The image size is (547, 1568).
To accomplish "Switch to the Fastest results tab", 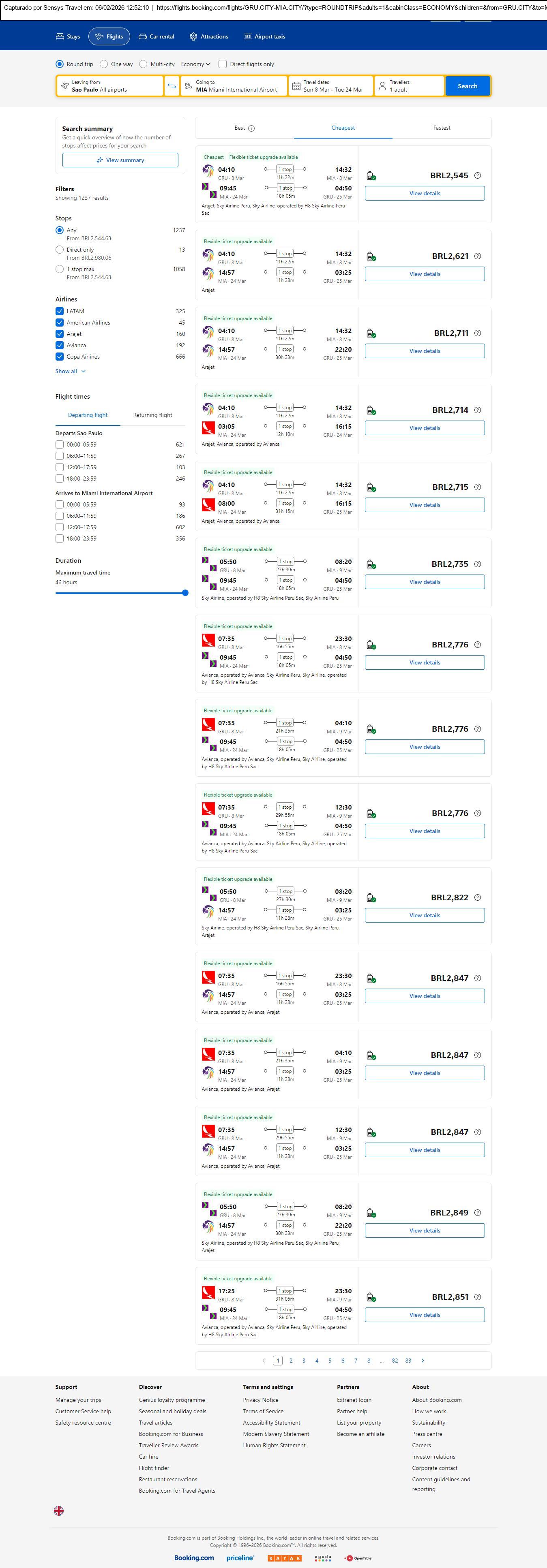I will coord(442,128).
